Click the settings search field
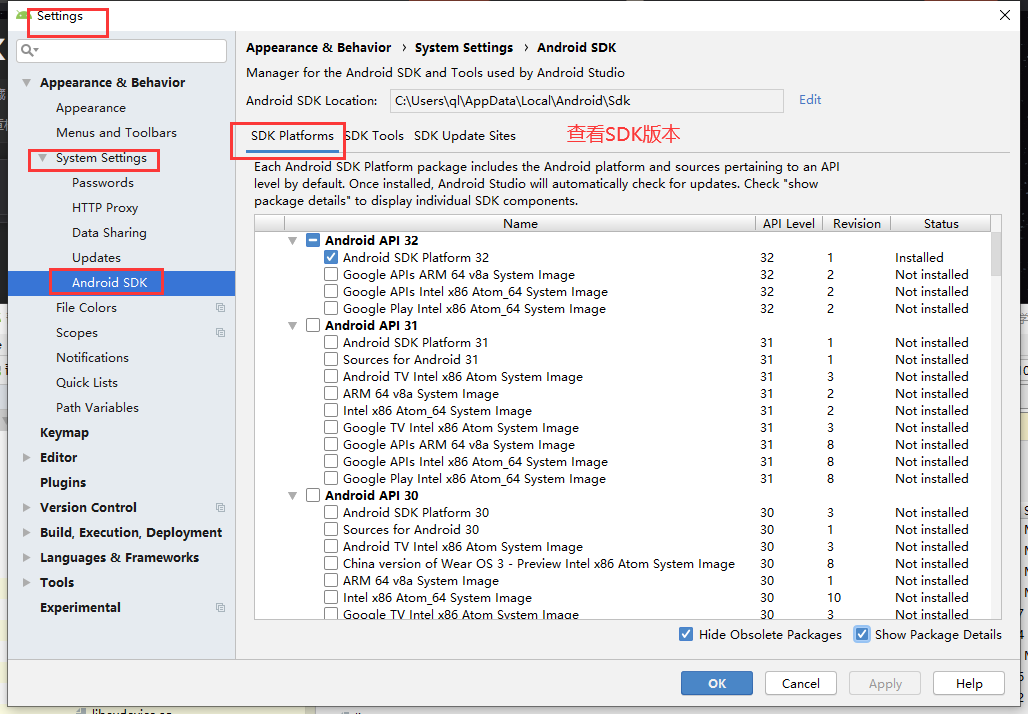The width and height of the screenshot is (1028, 714). click(122, 50)
